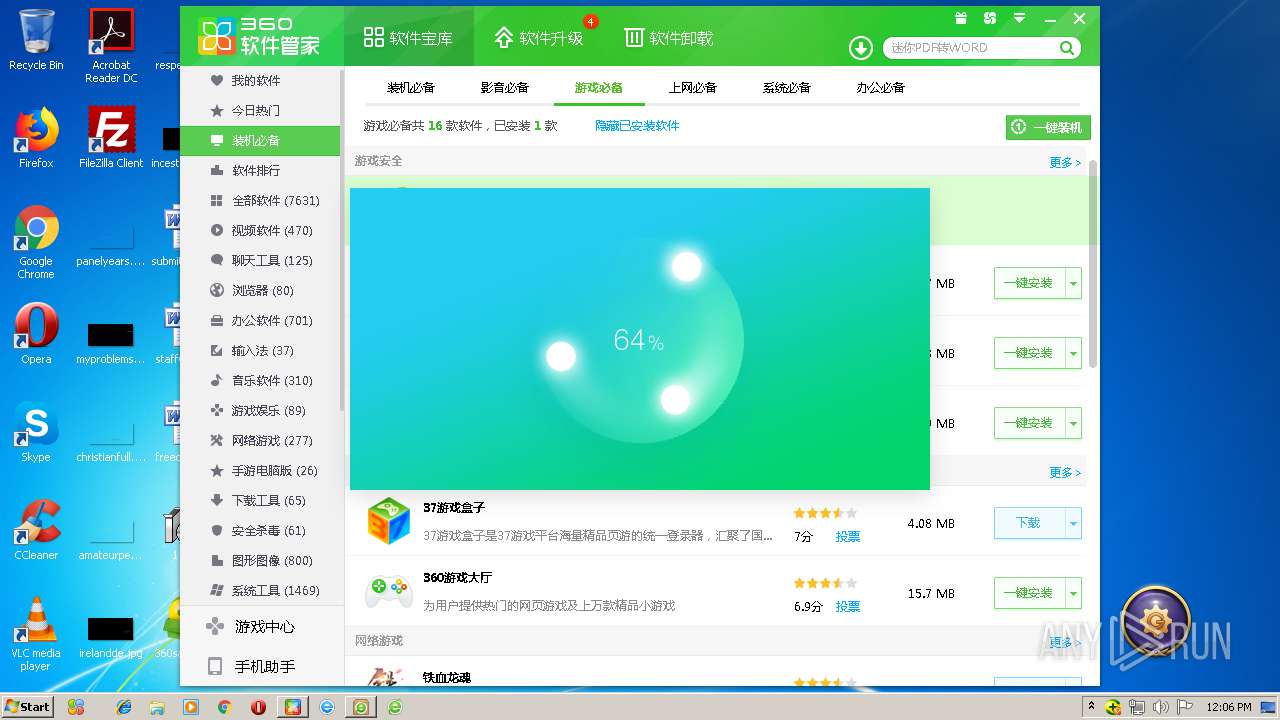1280x720 pixels.
Task: Open 全部软件 (7631) category
Action: pos(260,200)
